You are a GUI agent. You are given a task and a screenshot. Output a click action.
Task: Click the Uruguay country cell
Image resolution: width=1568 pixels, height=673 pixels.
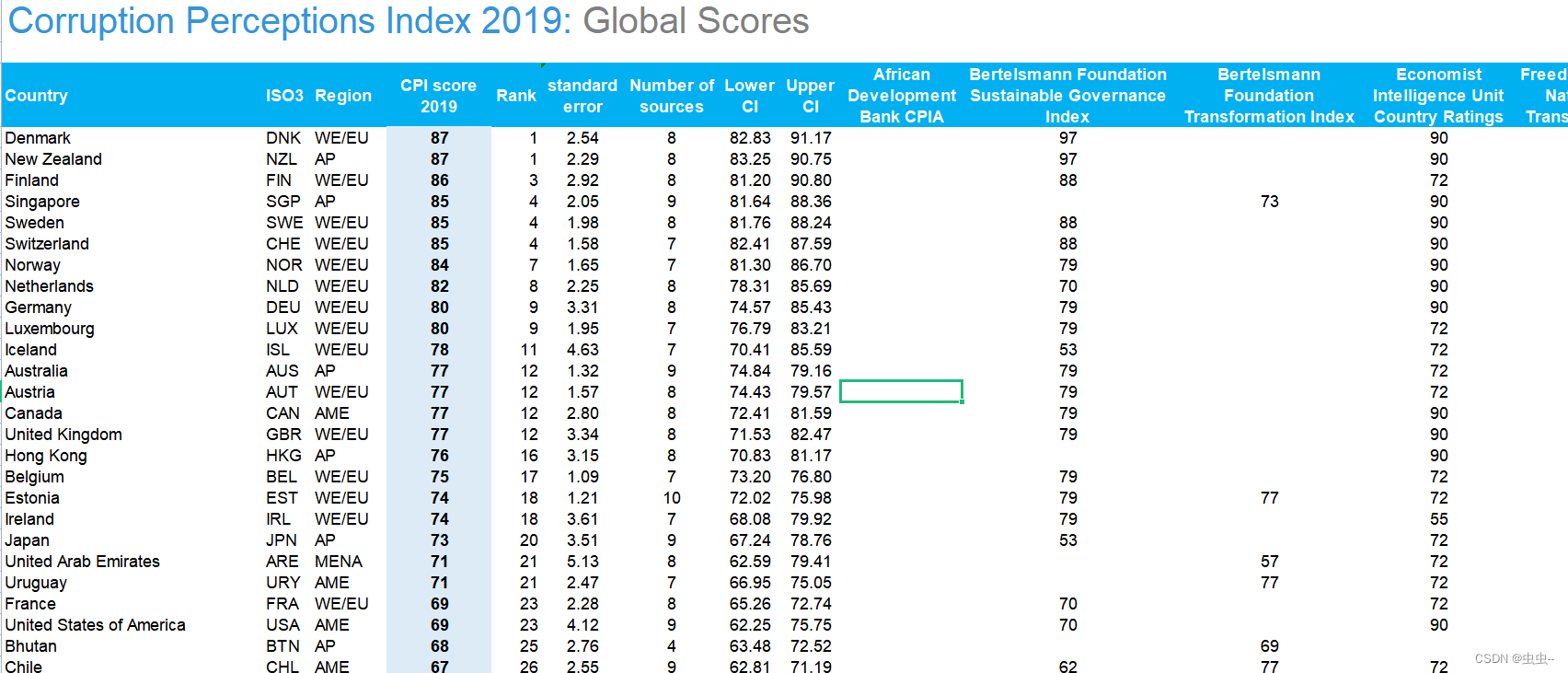[36, 583]
